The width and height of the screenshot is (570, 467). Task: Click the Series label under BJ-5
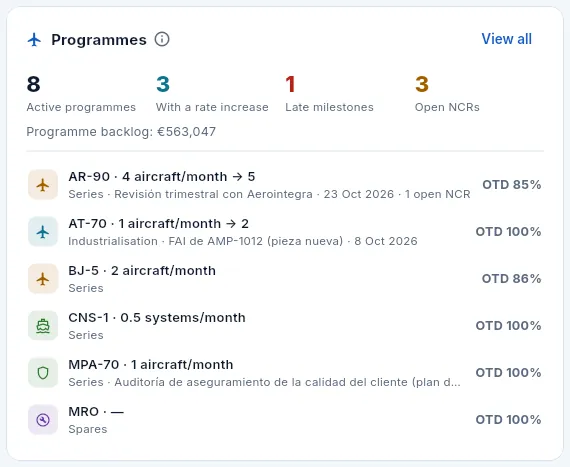pyautogui.click(x=86, y=288)
